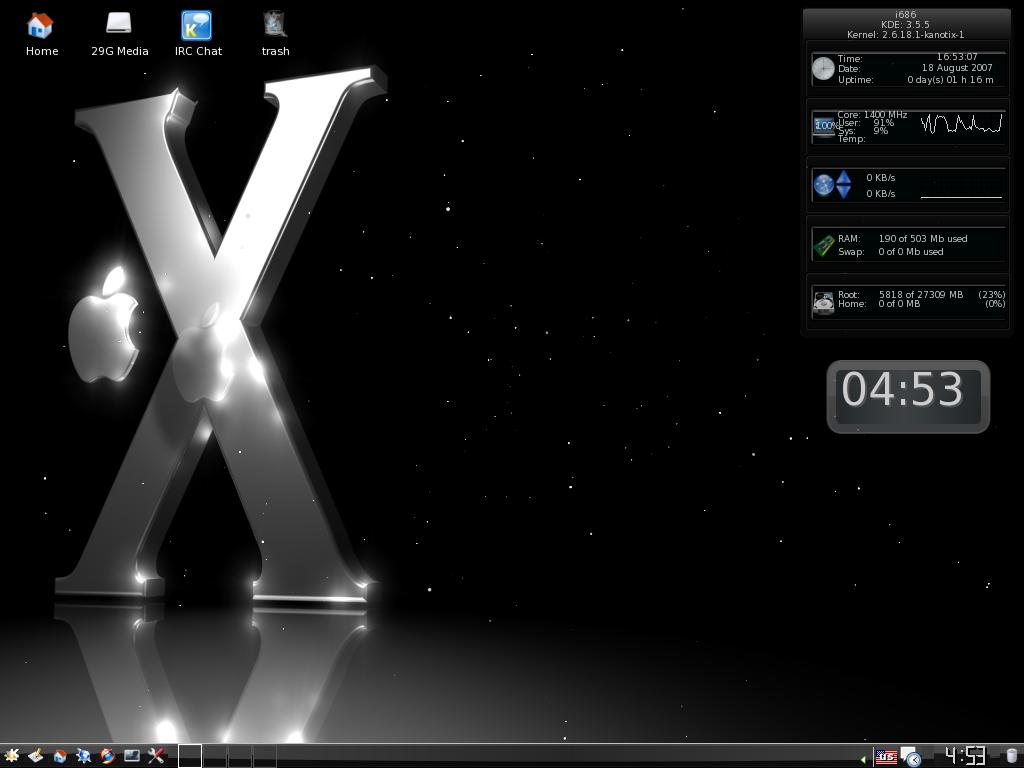Open the 29G Media drive icon
1024x768 pixels.
119,35
